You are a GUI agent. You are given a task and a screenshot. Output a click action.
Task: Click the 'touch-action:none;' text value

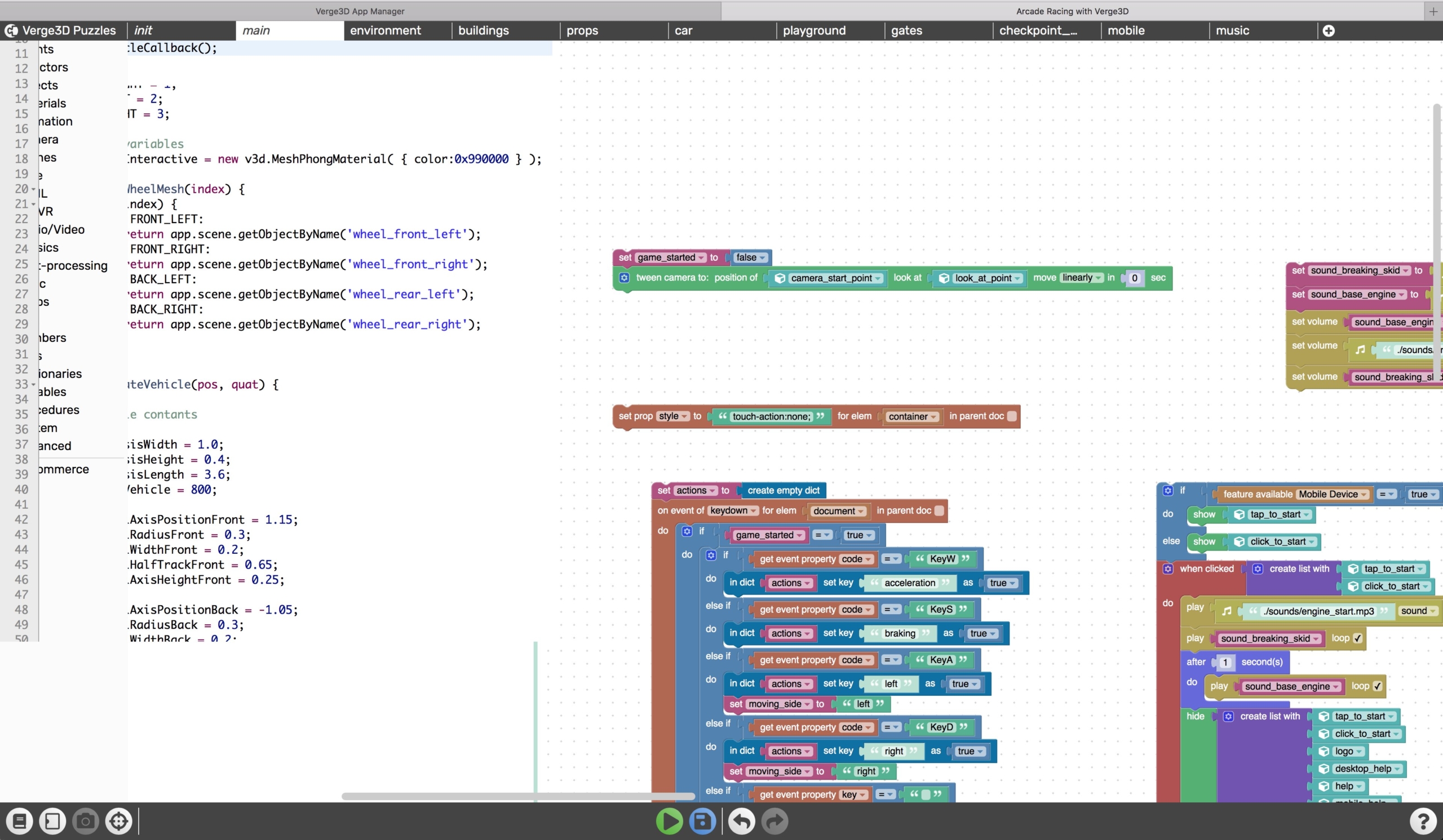click(771, 416)
